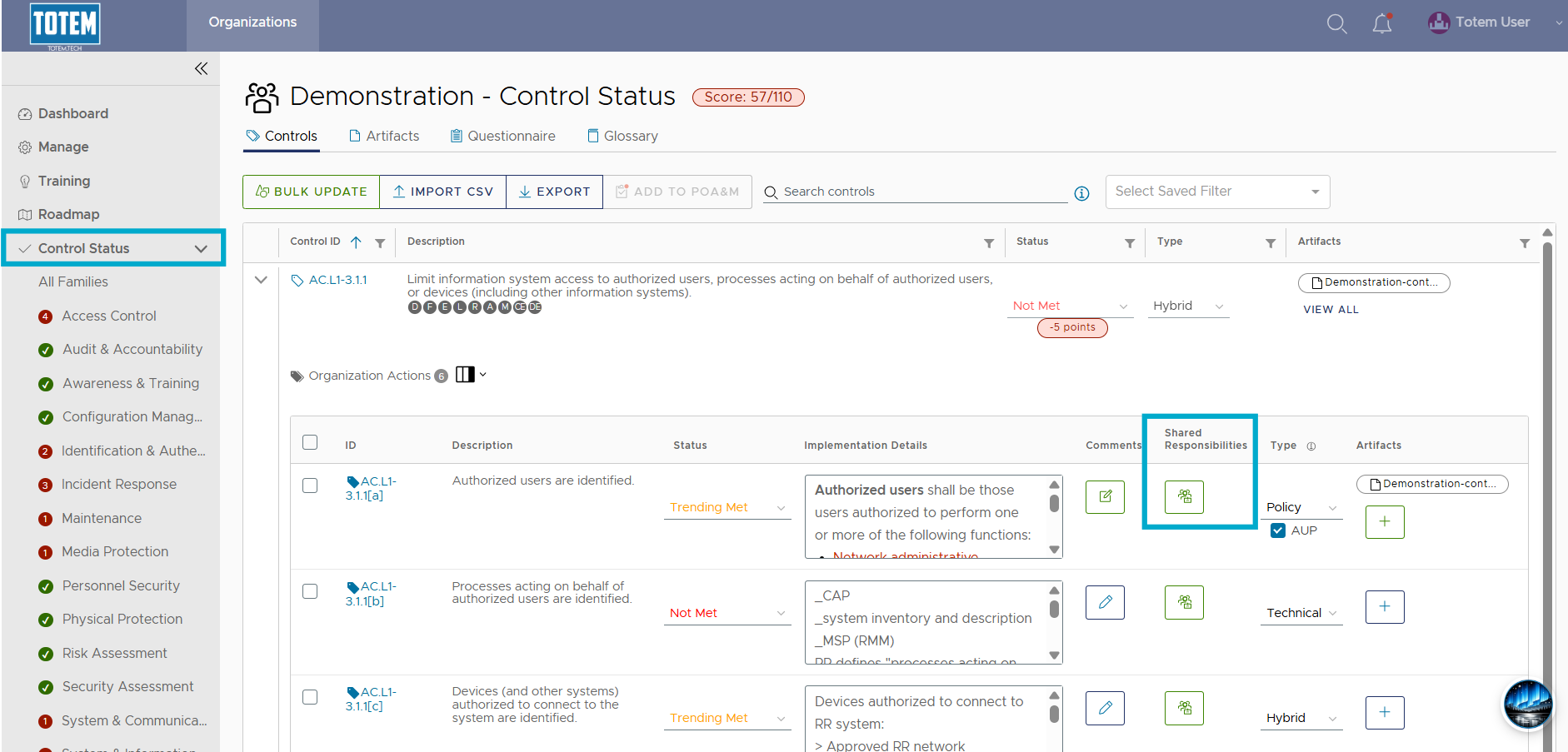This screenshot has height=752, width=1568.
Task: Go to Dashboard in sidebar
Action: click(73, 114)
